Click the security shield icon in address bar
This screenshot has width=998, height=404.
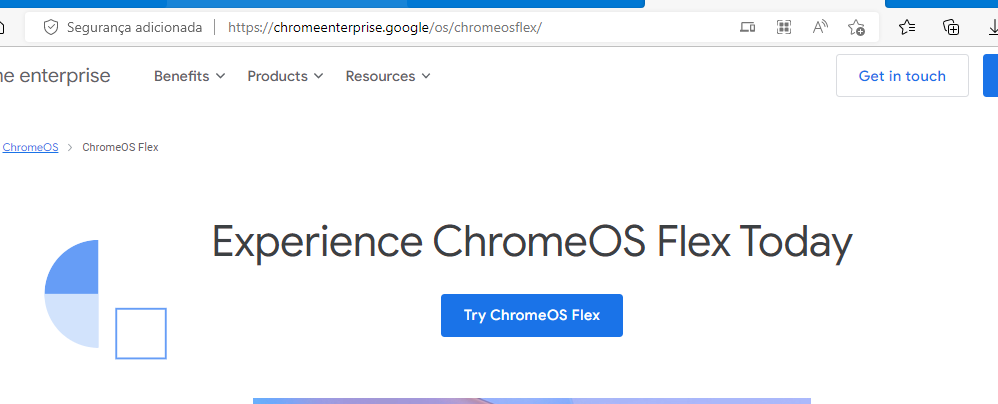click(51, 27)
